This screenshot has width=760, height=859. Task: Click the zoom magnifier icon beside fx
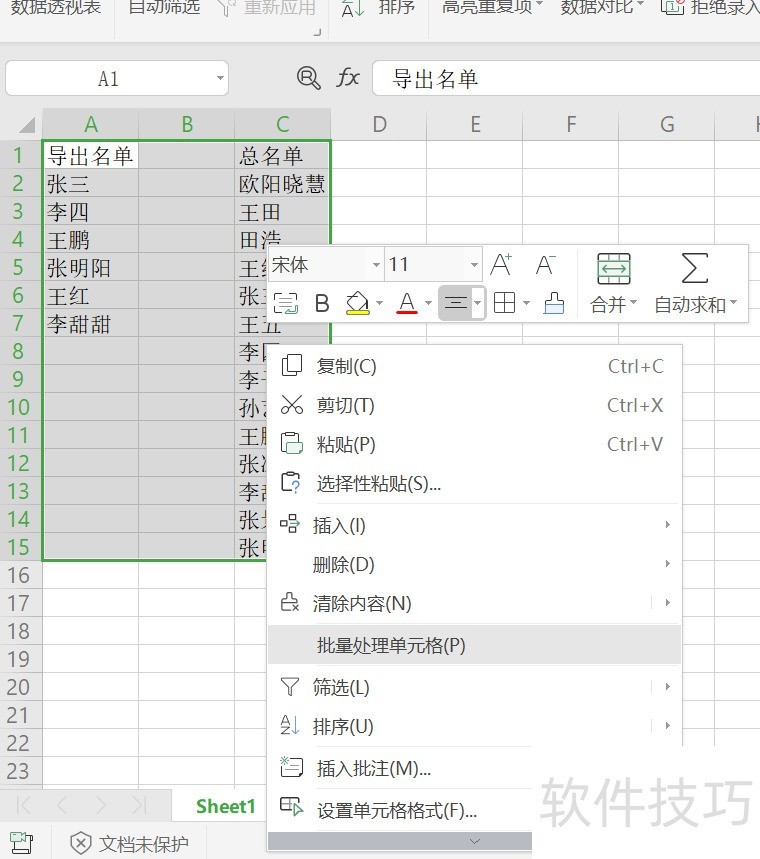pos(308,78)
